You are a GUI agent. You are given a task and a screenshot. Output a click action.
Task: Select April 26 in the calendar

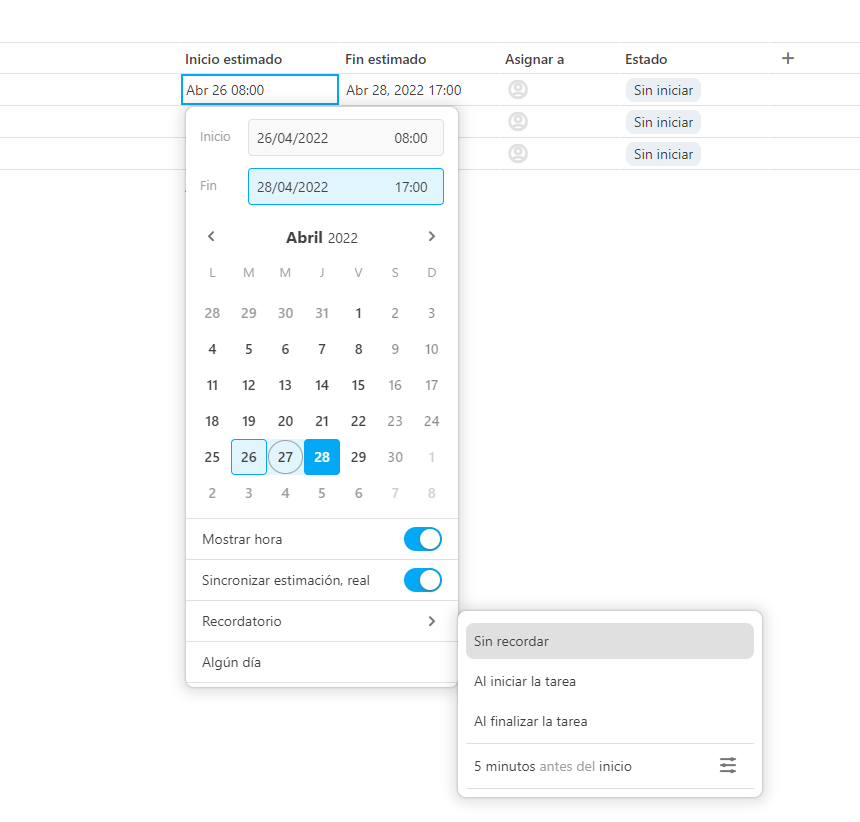[248, 457]
